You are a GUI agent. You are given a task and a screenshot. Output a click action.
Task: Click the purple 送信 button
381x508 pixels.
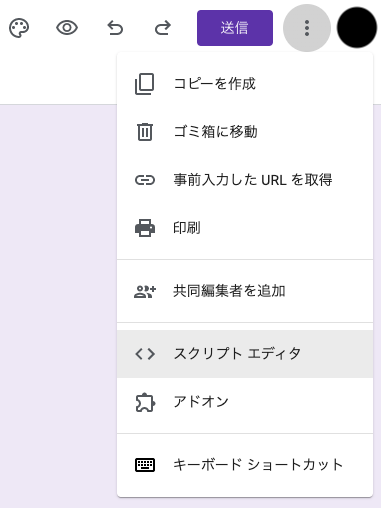pyautogui.click(x=235, y=28)
